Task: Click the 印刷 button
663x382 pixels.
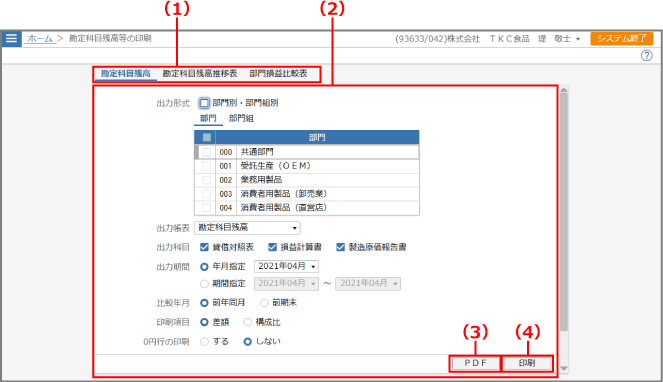Action: pyautogui.click(x=527, y=363)
